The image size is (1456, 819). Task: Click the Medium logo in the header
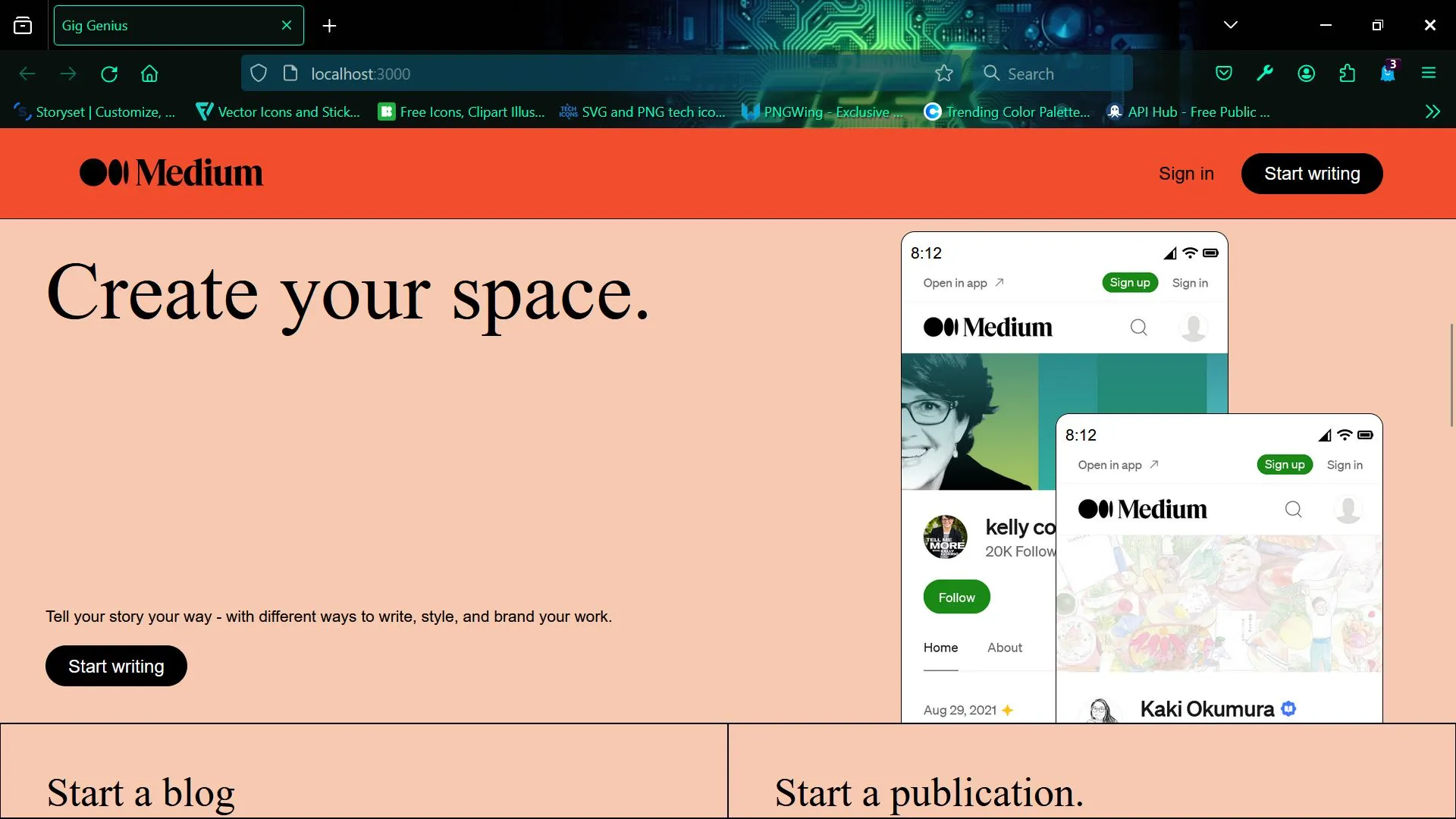(x=171, y=173)
